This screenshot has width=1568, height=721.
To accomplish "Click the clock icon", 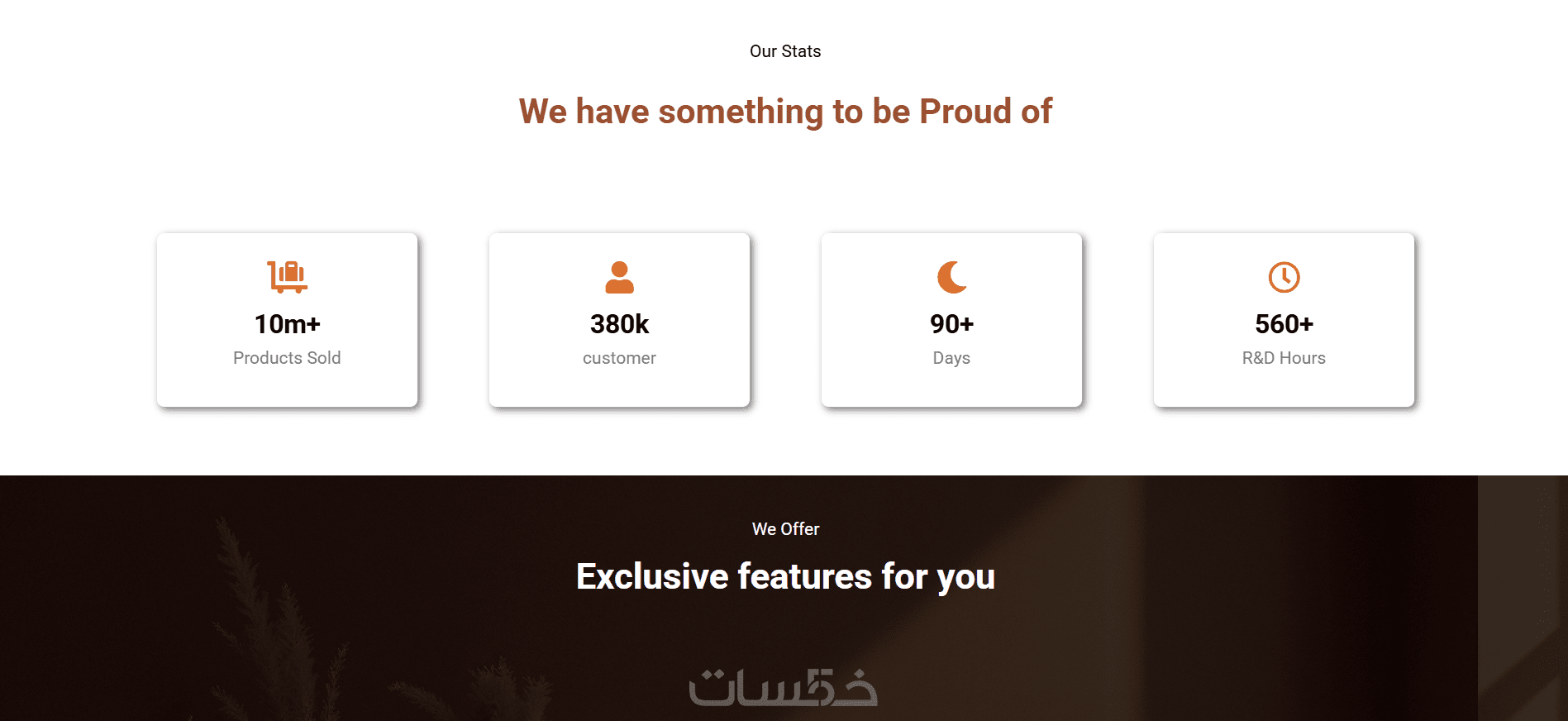I will 1284,277.
